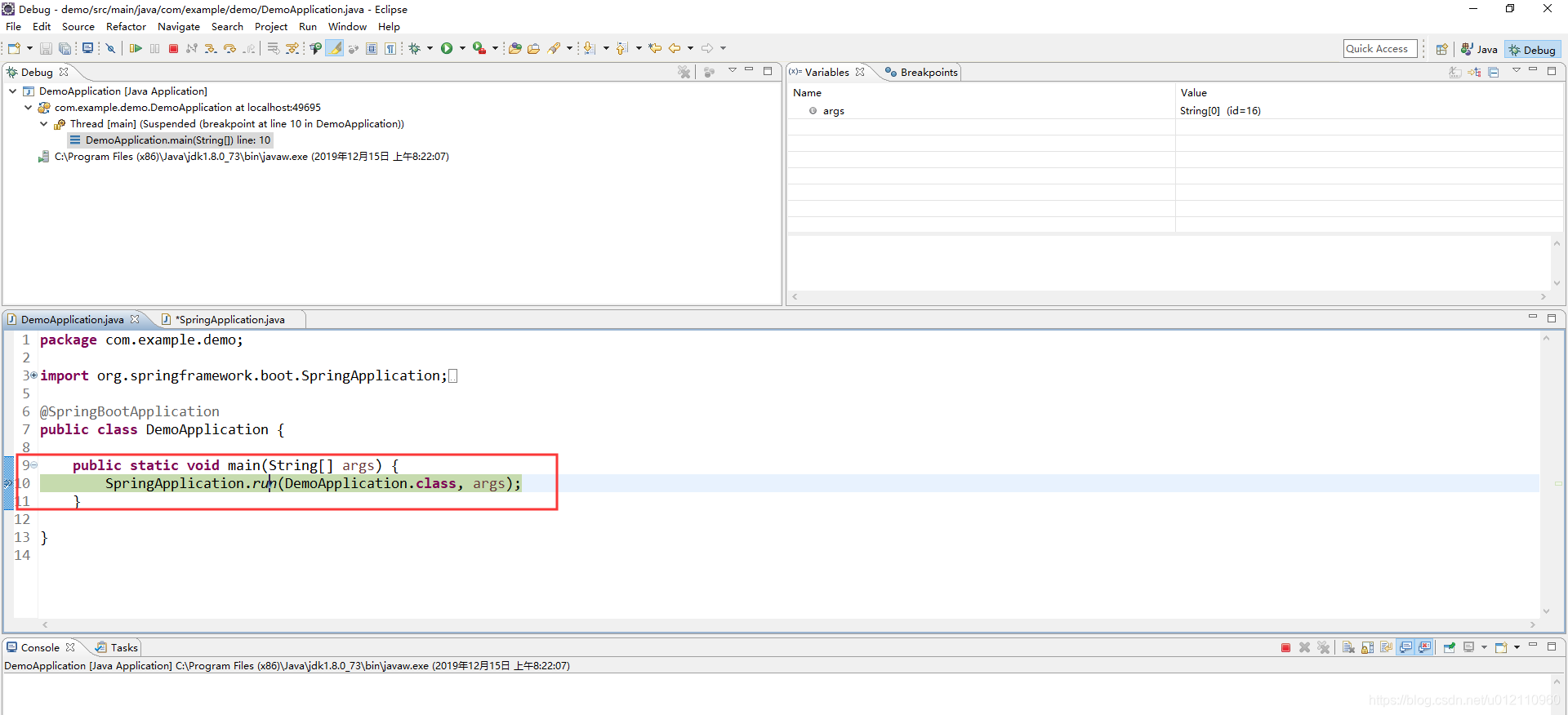Click the Step Into icon
This screenshot has height=715, width=1568.
point(211,48)
